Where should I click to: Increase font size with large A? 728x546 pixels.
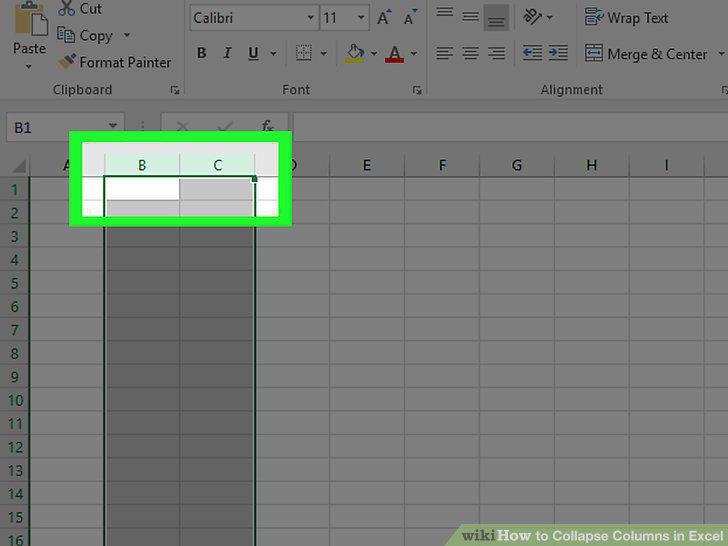point(384,18)
